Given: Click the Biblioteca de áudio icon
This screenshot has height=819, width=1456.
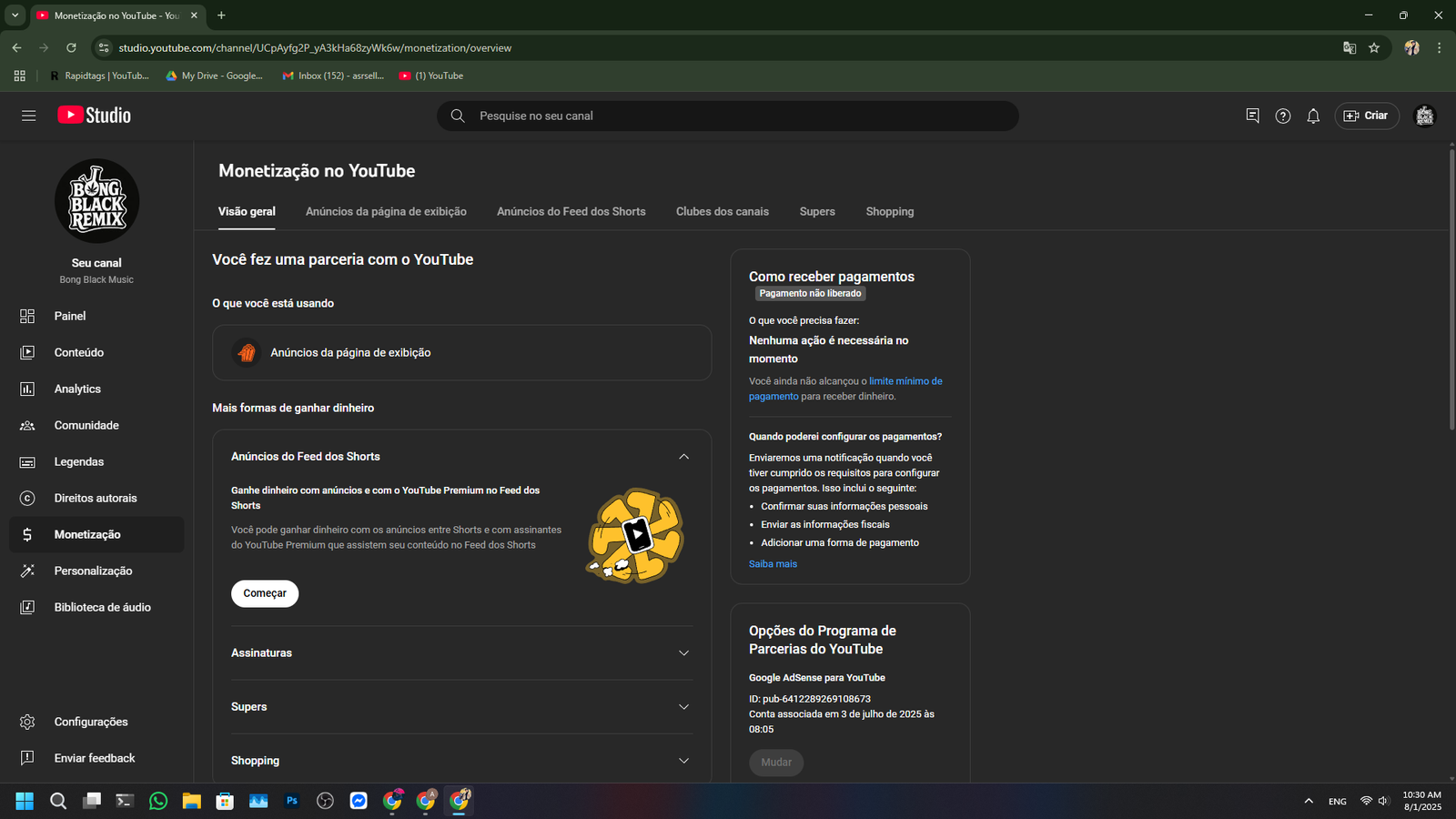Looking at the screenshot, I should [27, 607].
